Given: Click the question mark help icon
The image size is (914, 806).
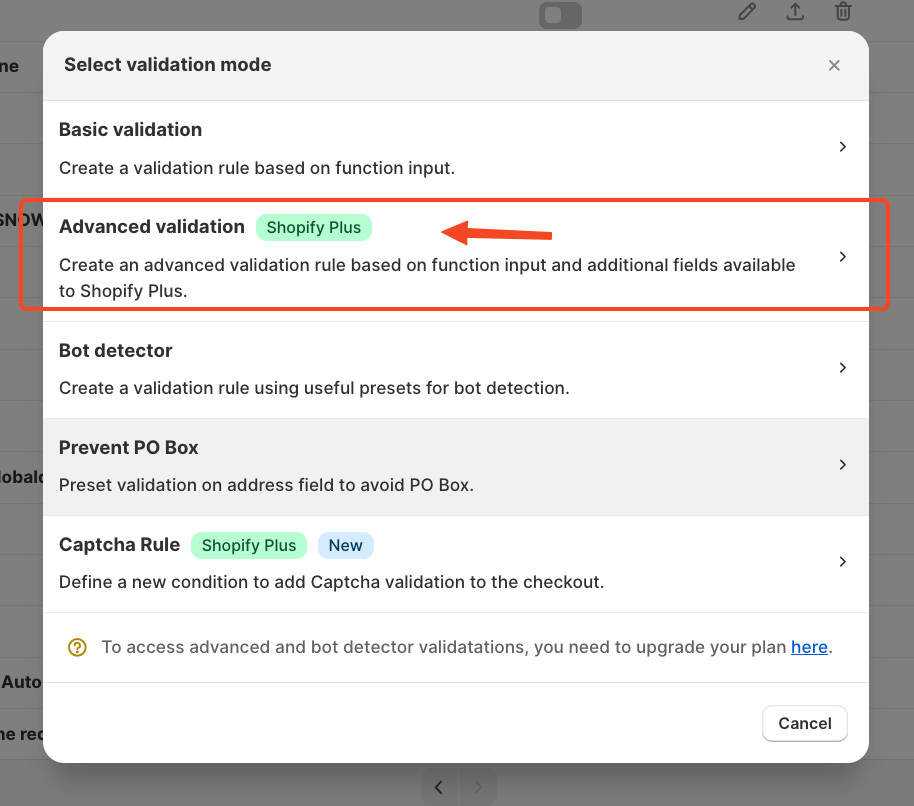Looking at the screenshot, I should pyautogui.click(x=78, y=647).
